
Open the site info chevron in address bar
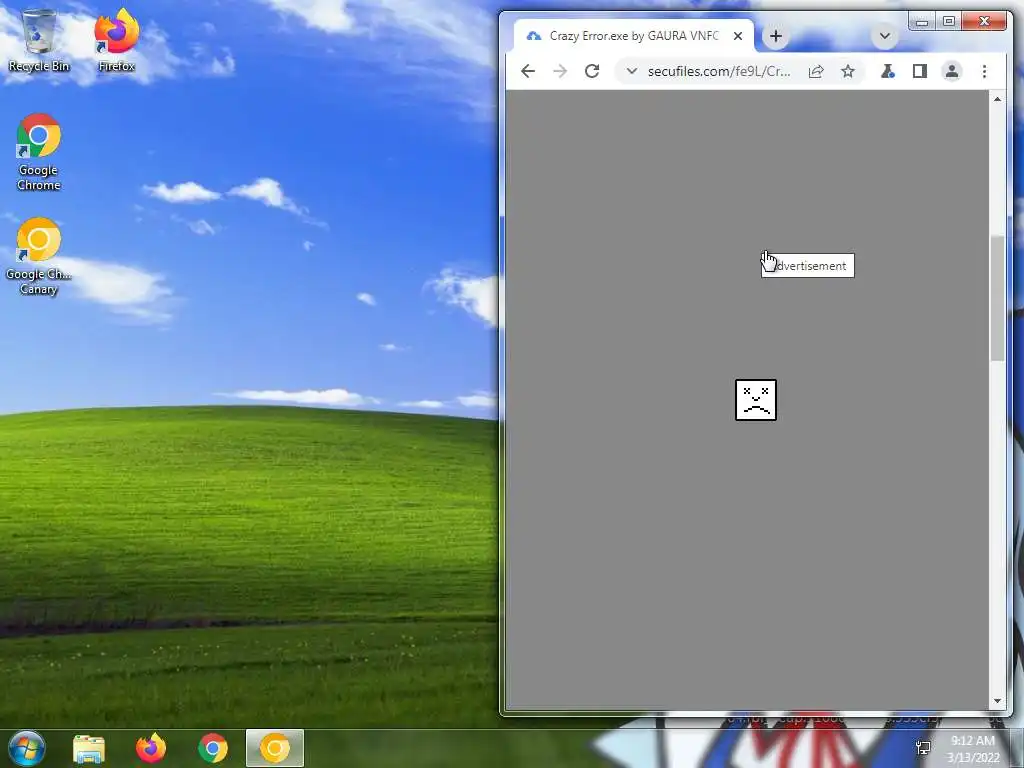click(x=631, y=71)
